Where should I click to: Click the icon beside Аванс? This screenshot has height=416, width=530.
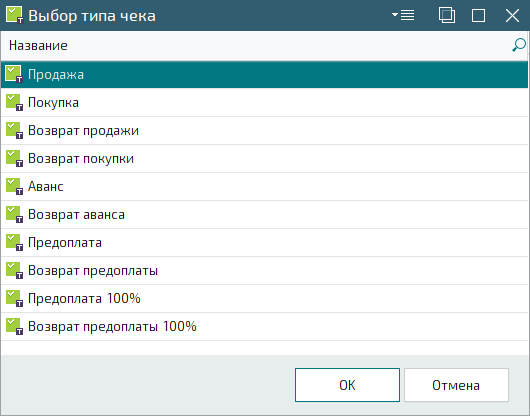[x=15, y=187]
